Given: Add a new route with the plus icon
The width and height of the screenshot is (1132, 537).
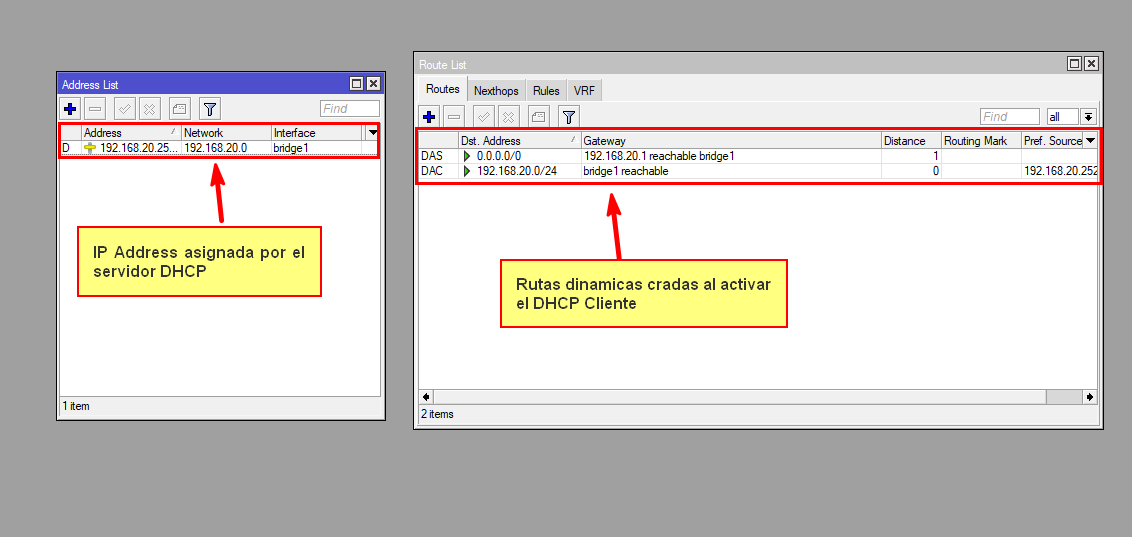Looking at the screenshot, I should (x=430, y=117).
